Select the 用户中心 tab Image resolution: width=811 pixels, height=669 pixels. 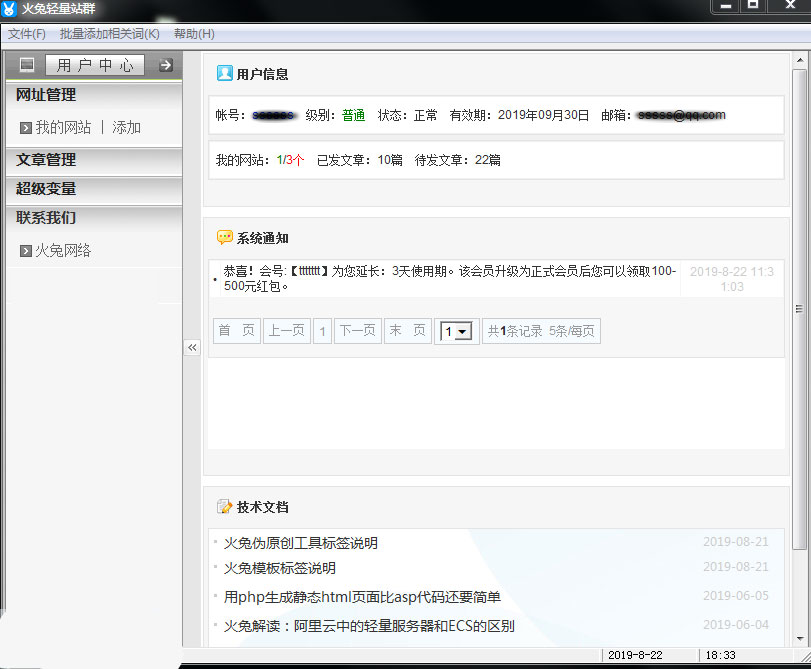(x=95, y=64)
